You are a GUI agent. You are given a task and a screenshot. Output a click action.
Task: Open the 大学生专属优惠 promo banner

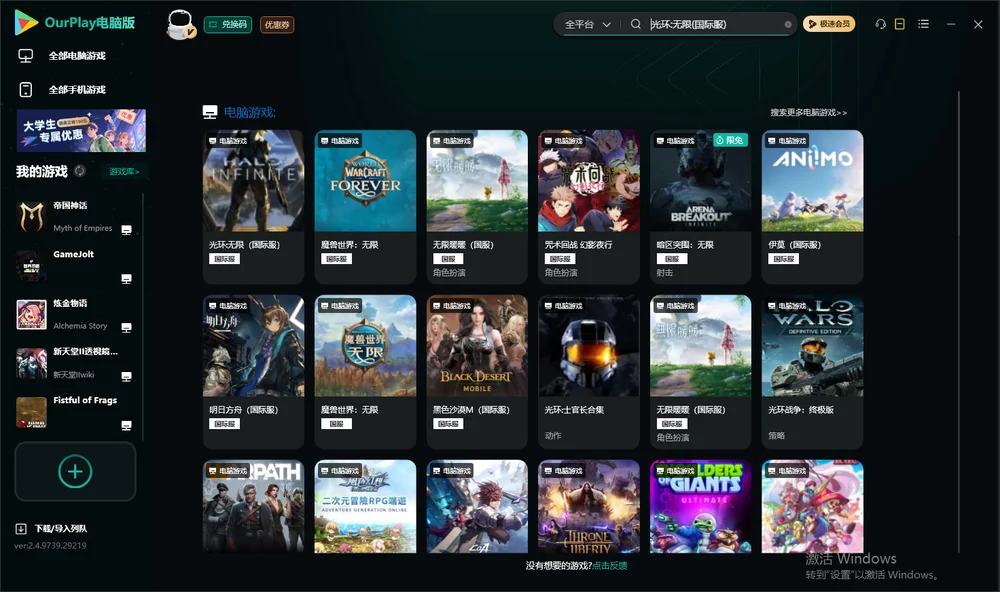coord(81,131)
